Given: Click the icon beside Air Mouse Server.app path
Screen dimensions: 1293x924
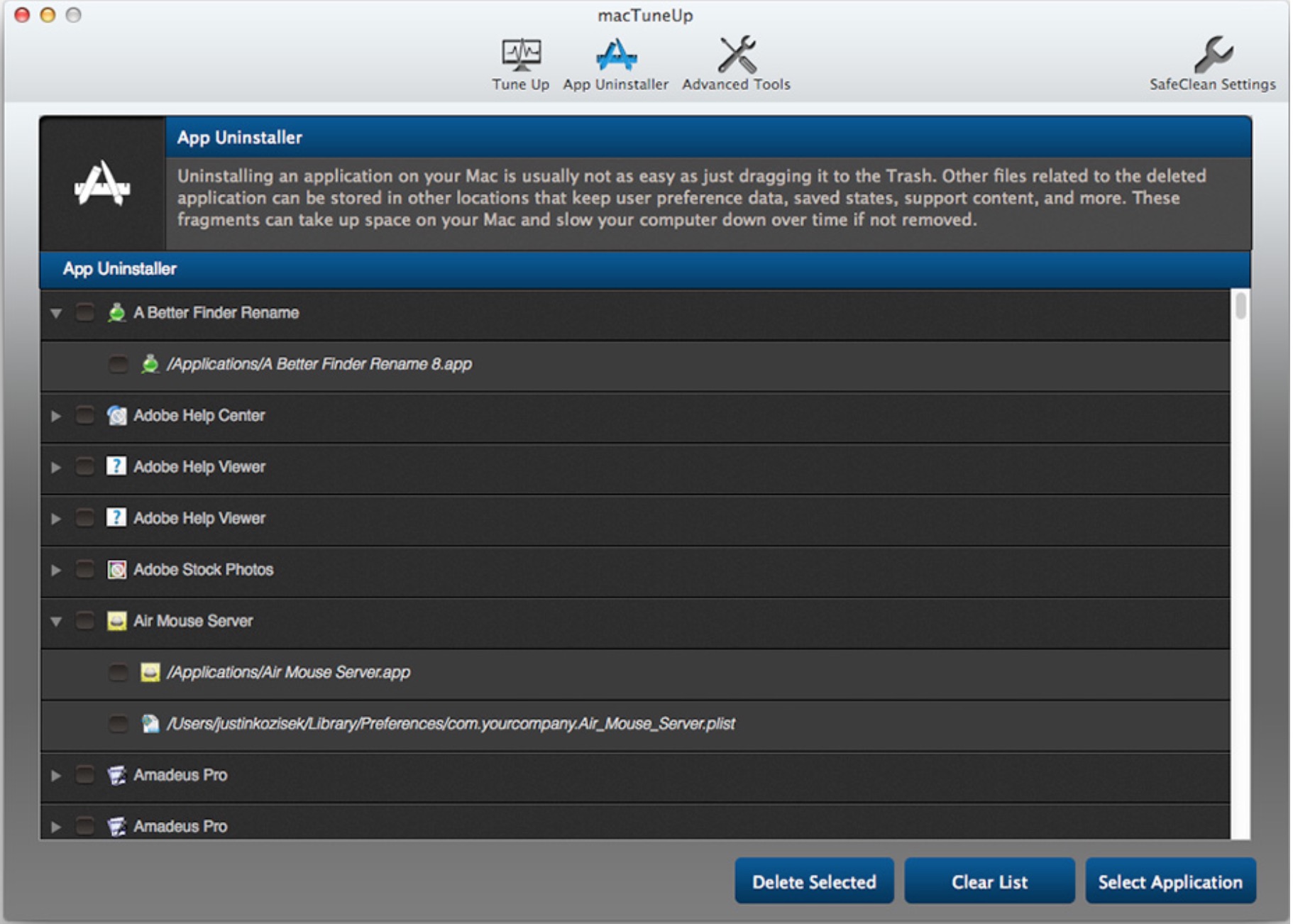Looking at the screenshot, I should [150, 672].
